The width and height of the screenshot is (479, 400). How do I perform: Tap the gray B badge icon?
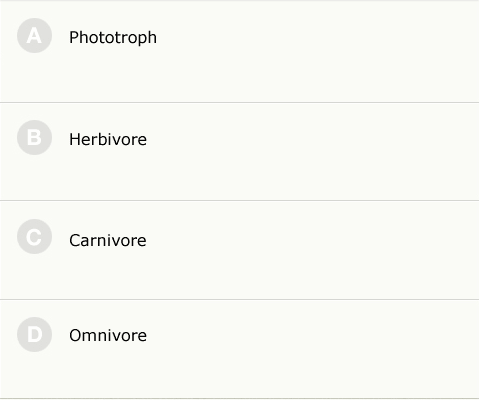coord(34,137)
